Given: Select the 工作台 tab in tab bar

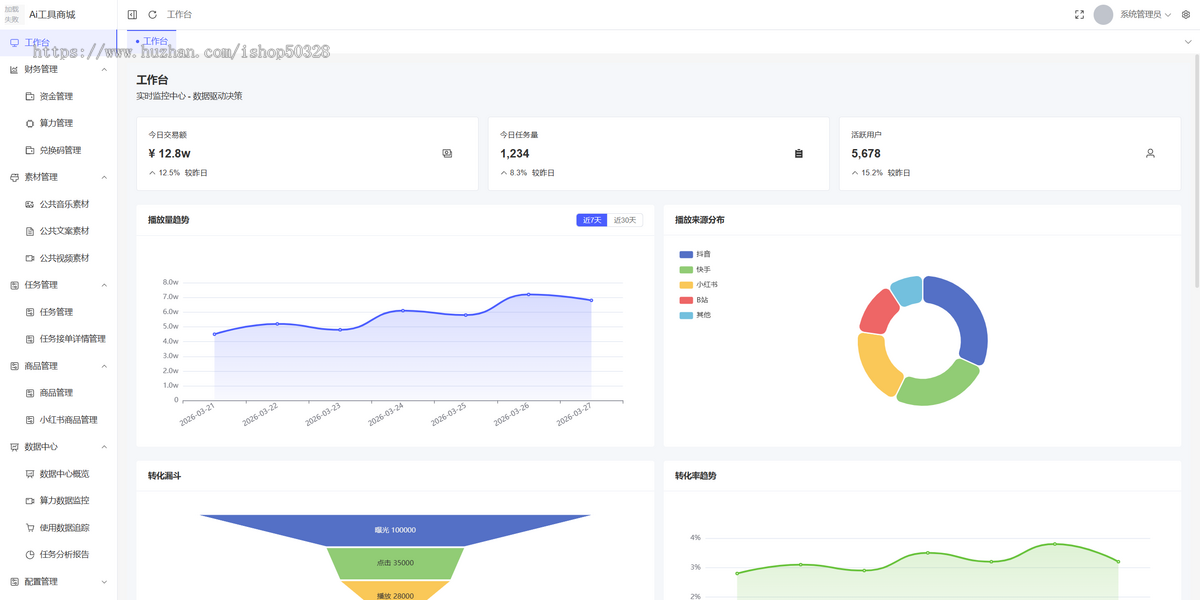Looking at the screenshot, I should pyautogui.click(x=153, y=42).
